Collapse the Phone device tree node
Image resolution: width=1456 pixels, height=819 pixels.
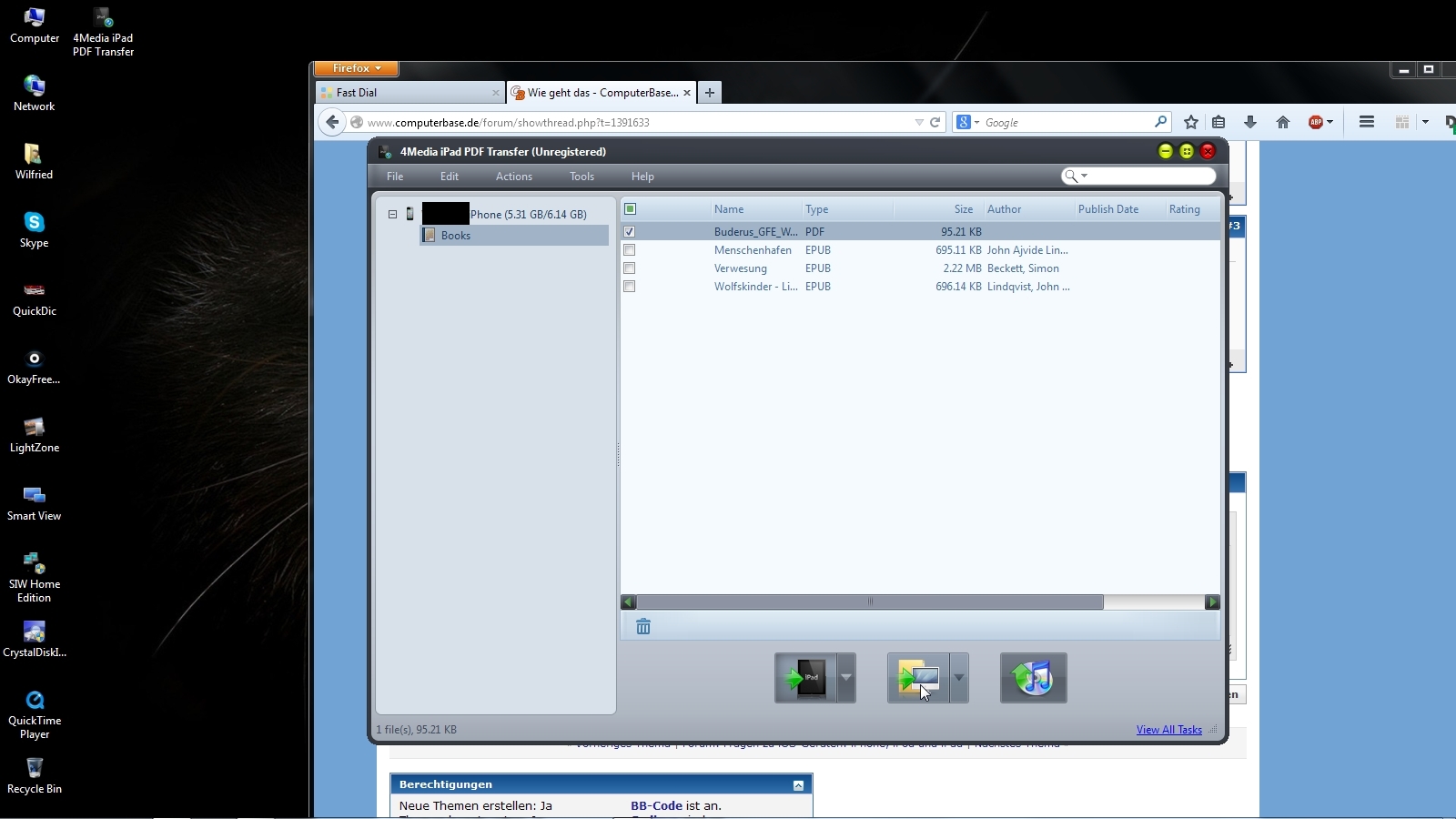tap(392, 215)
